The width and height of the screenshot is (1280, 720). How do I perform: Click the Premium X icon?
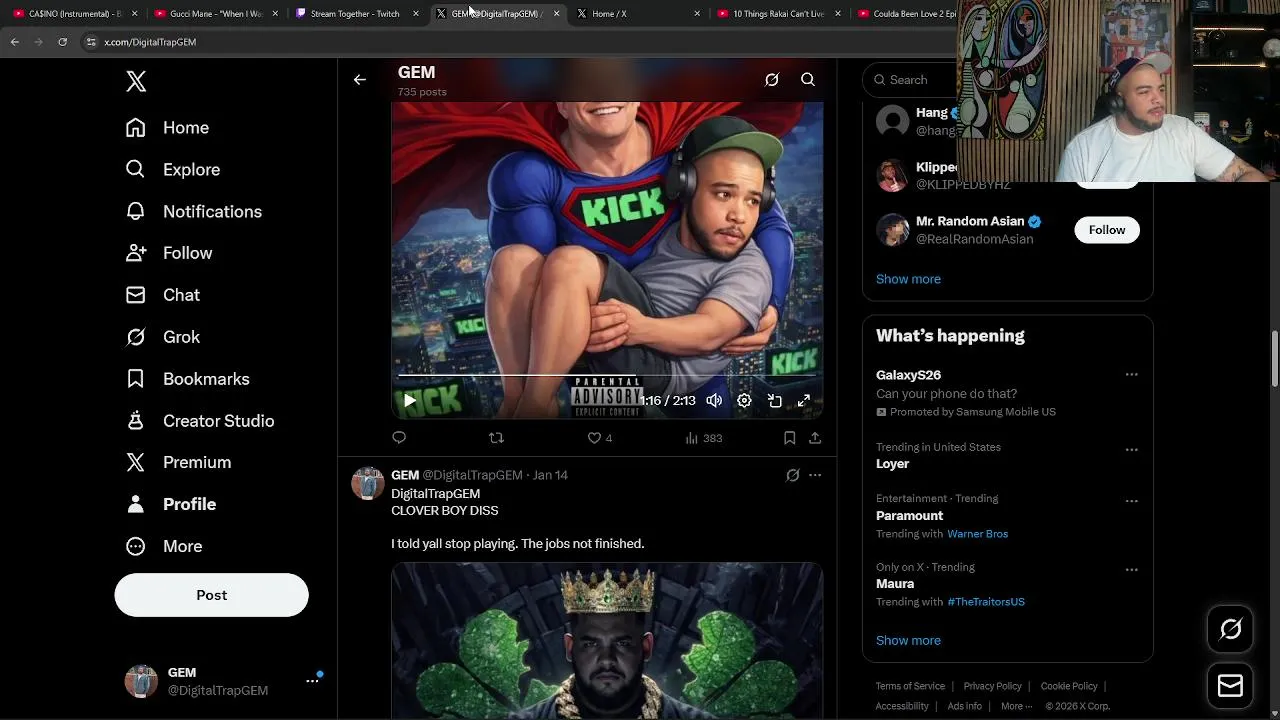[135, 462]
